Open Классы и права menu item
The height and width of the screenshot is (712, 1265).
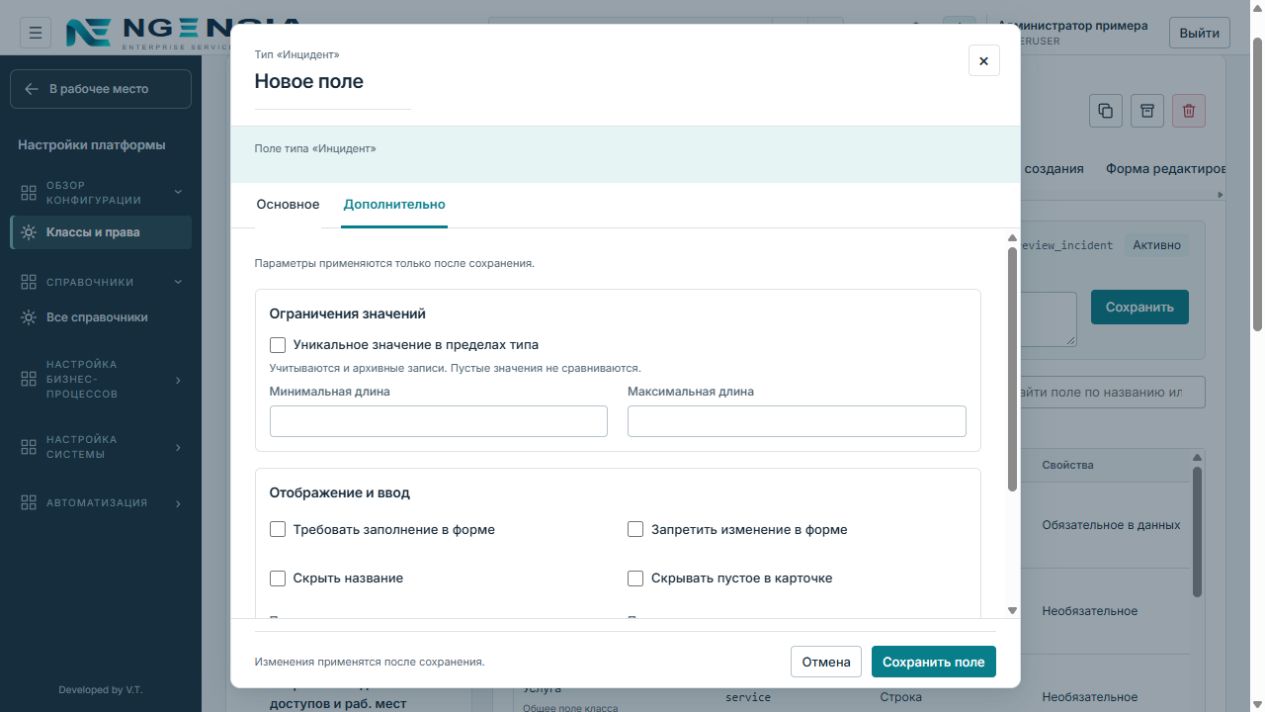click(x=100, y=232)
